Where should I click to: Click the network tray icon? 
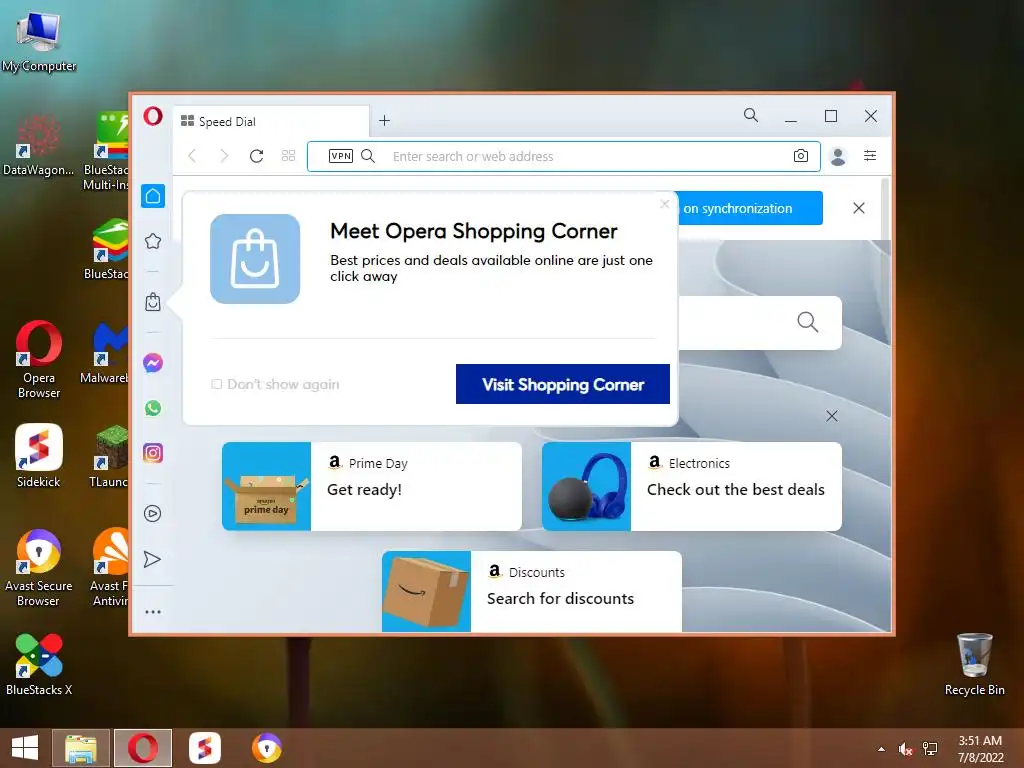point(930,749)
